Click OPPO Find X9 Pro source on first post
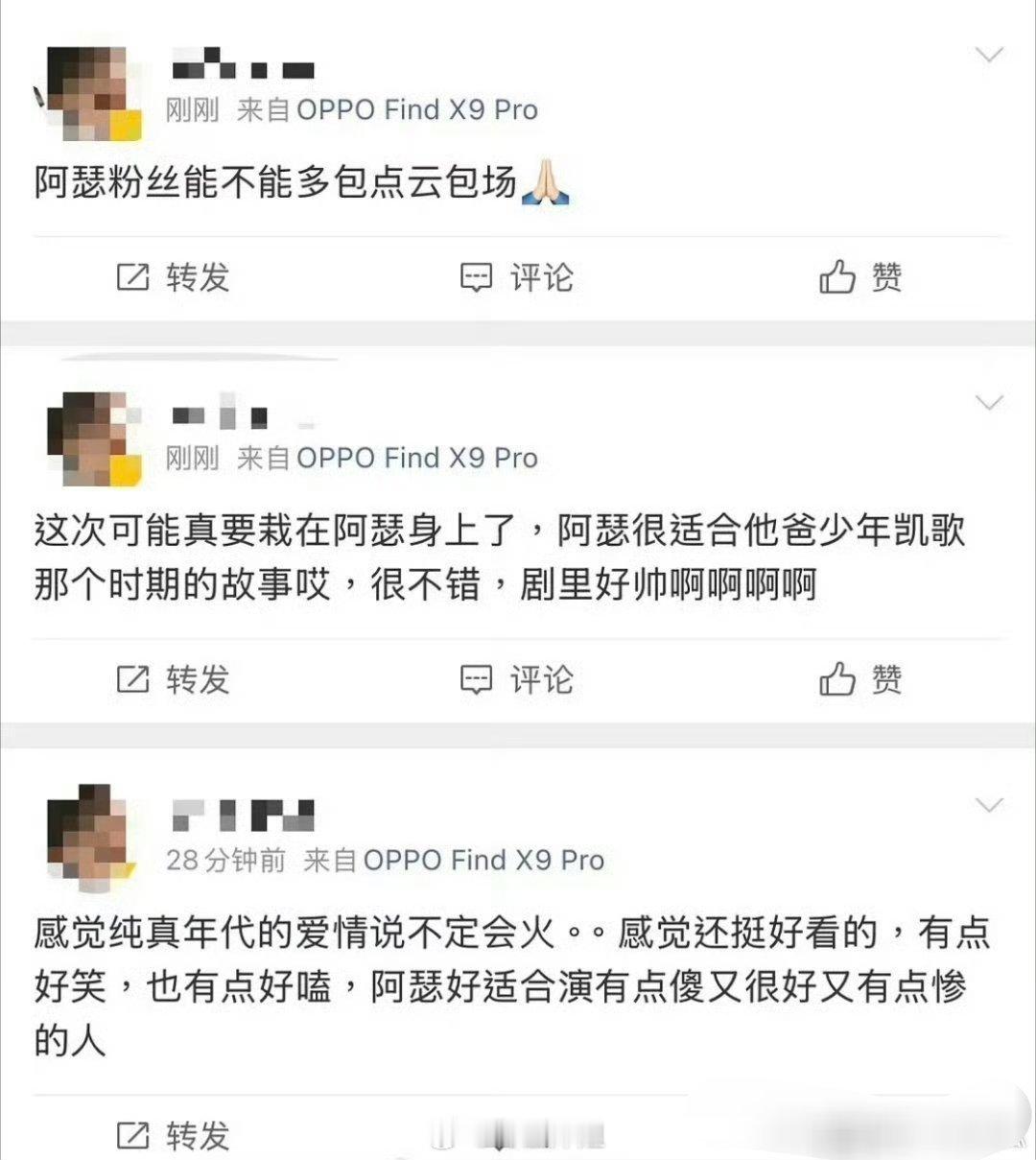This screenshot has height=1160, width=1036. 417,110
